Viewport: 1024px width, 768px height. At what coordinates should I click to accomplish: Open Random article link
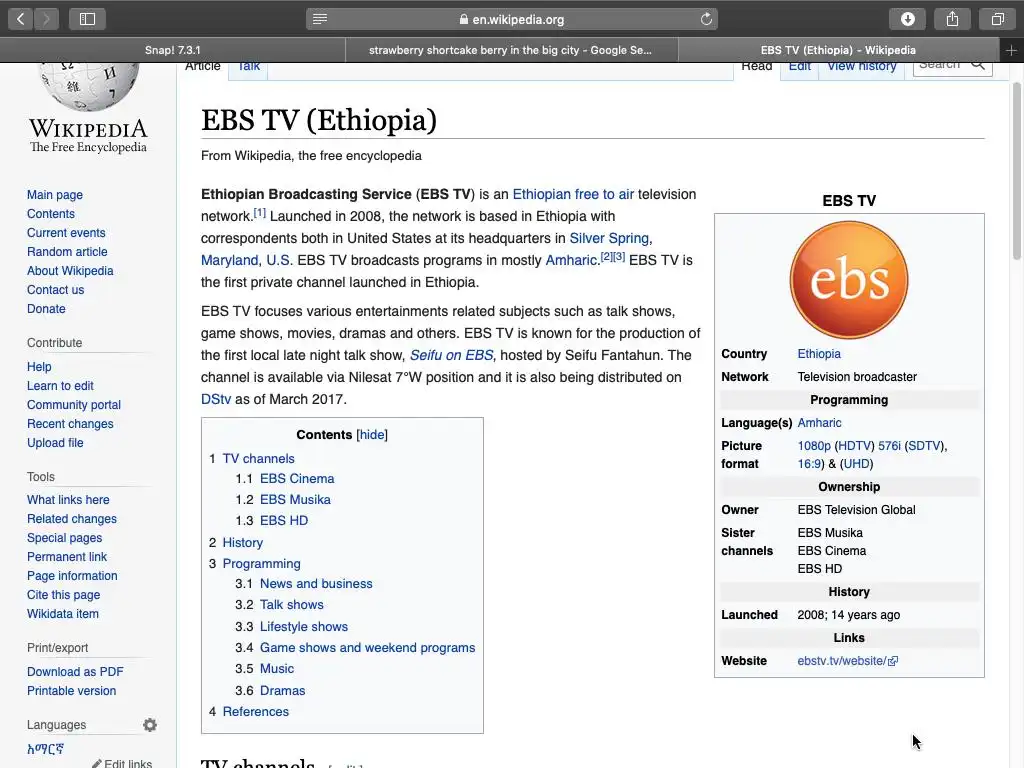point(67,251)
